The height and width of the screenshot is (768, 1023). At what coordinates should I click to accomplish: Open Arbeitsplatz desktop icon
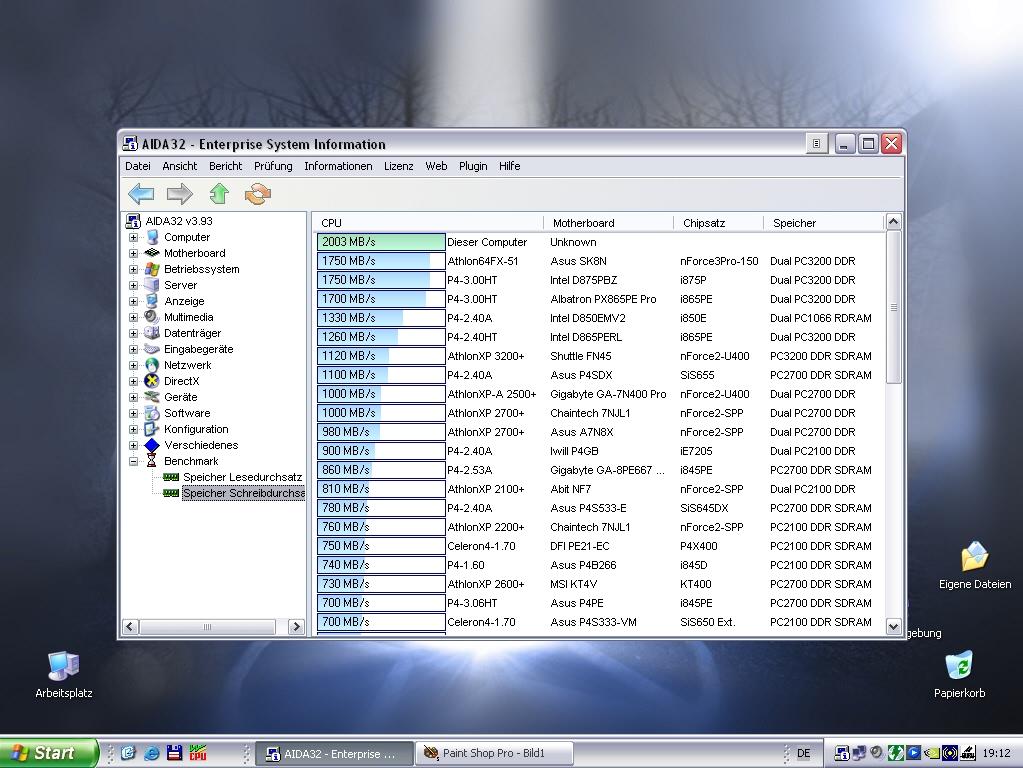click(x=63, y=667)
